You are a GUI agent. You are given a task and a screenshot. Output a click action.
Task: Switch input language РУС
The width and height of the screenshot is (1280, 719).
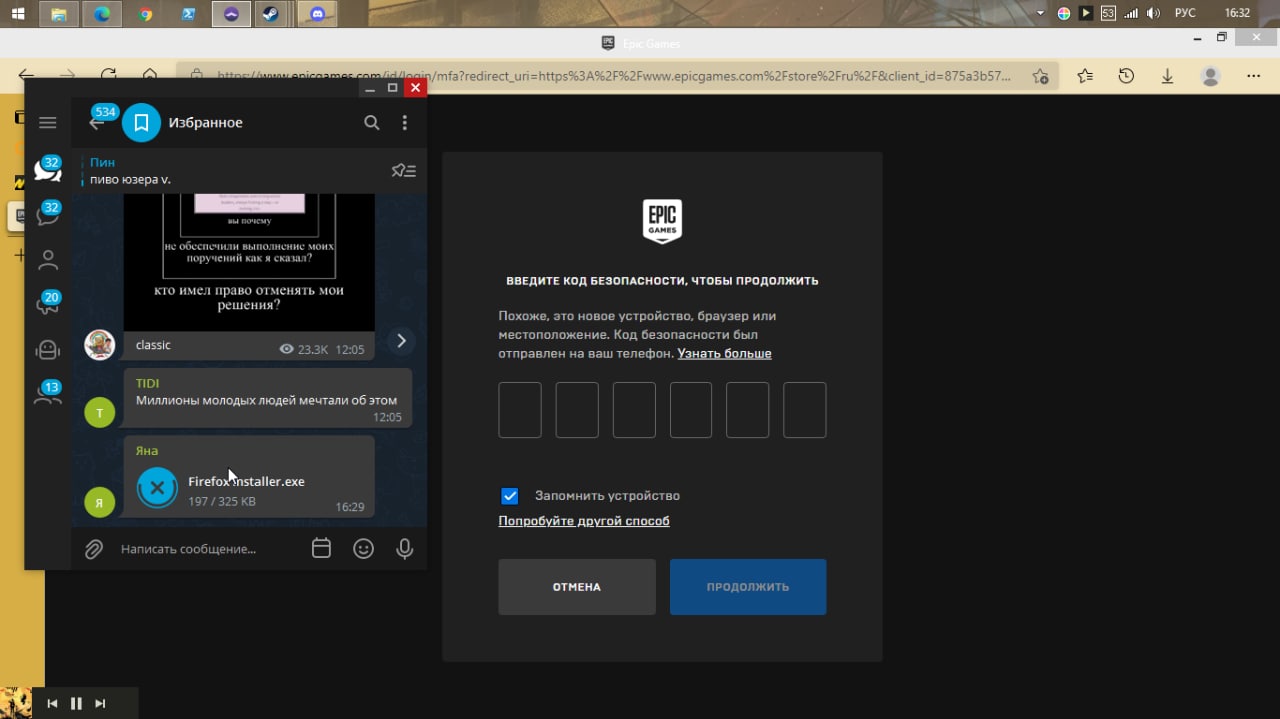1185,14
